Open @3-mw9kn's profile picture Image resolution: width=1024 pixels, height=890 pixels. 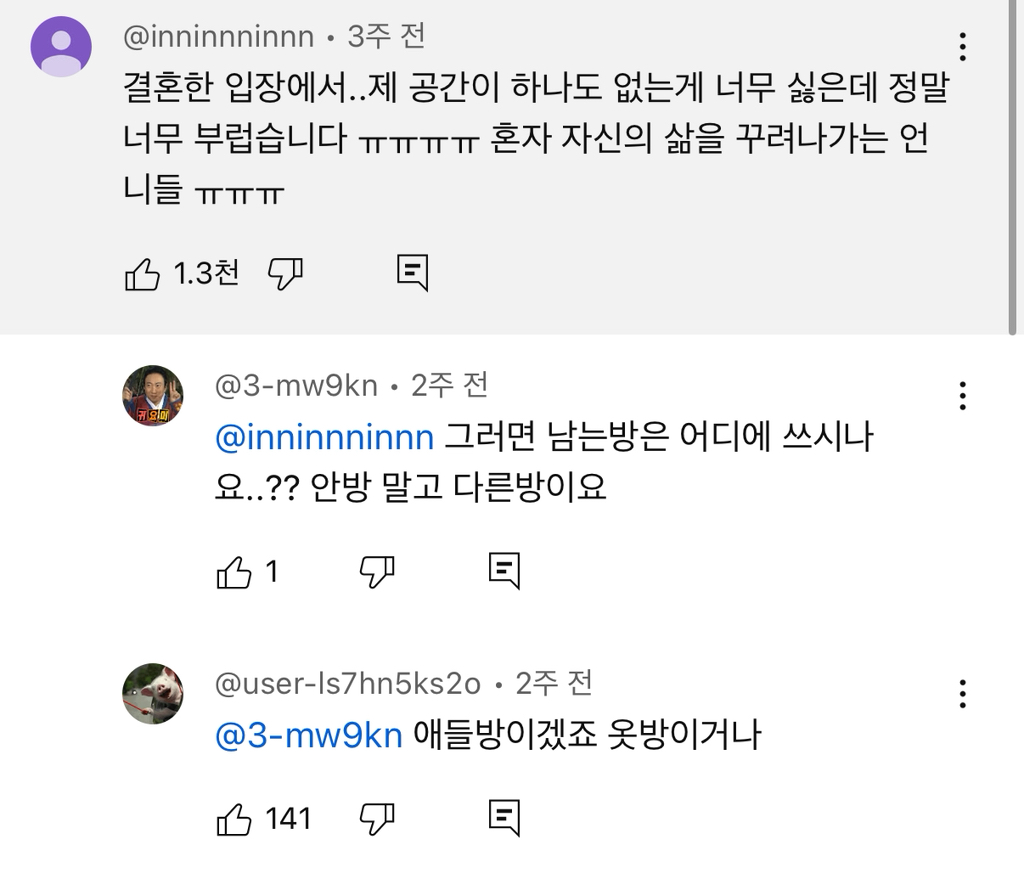(x=152, y=394)
